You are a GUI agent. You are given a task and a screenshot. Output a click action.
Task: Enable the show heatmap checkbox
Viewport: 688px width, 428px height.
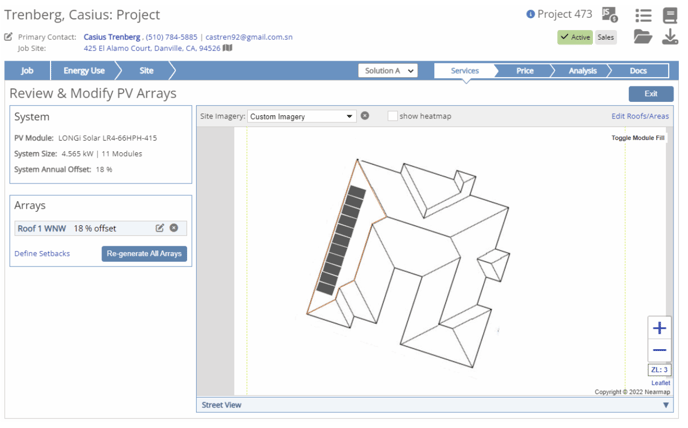(x=392, y=116)
